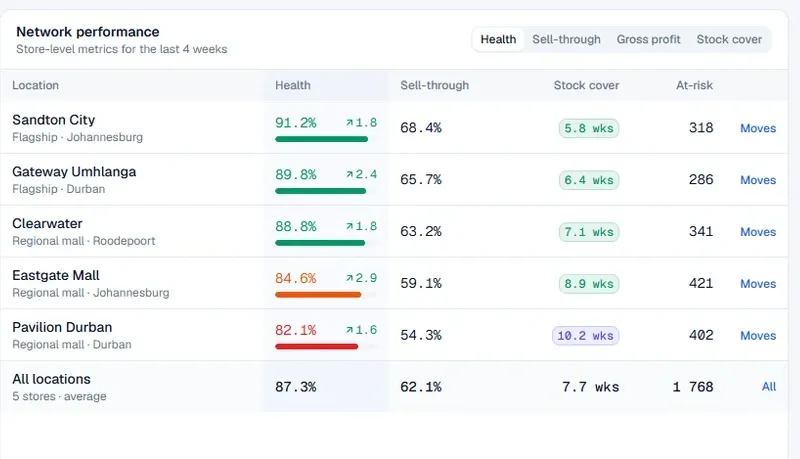
Task: Click the 91.2% health value
Action: point(295,123)
